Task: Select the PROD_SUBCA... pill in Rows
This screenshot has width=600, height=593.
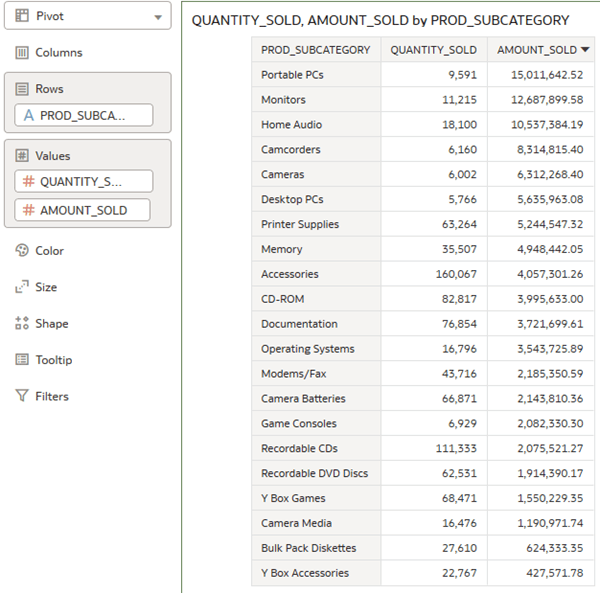Action: click(x=84, y=115)
